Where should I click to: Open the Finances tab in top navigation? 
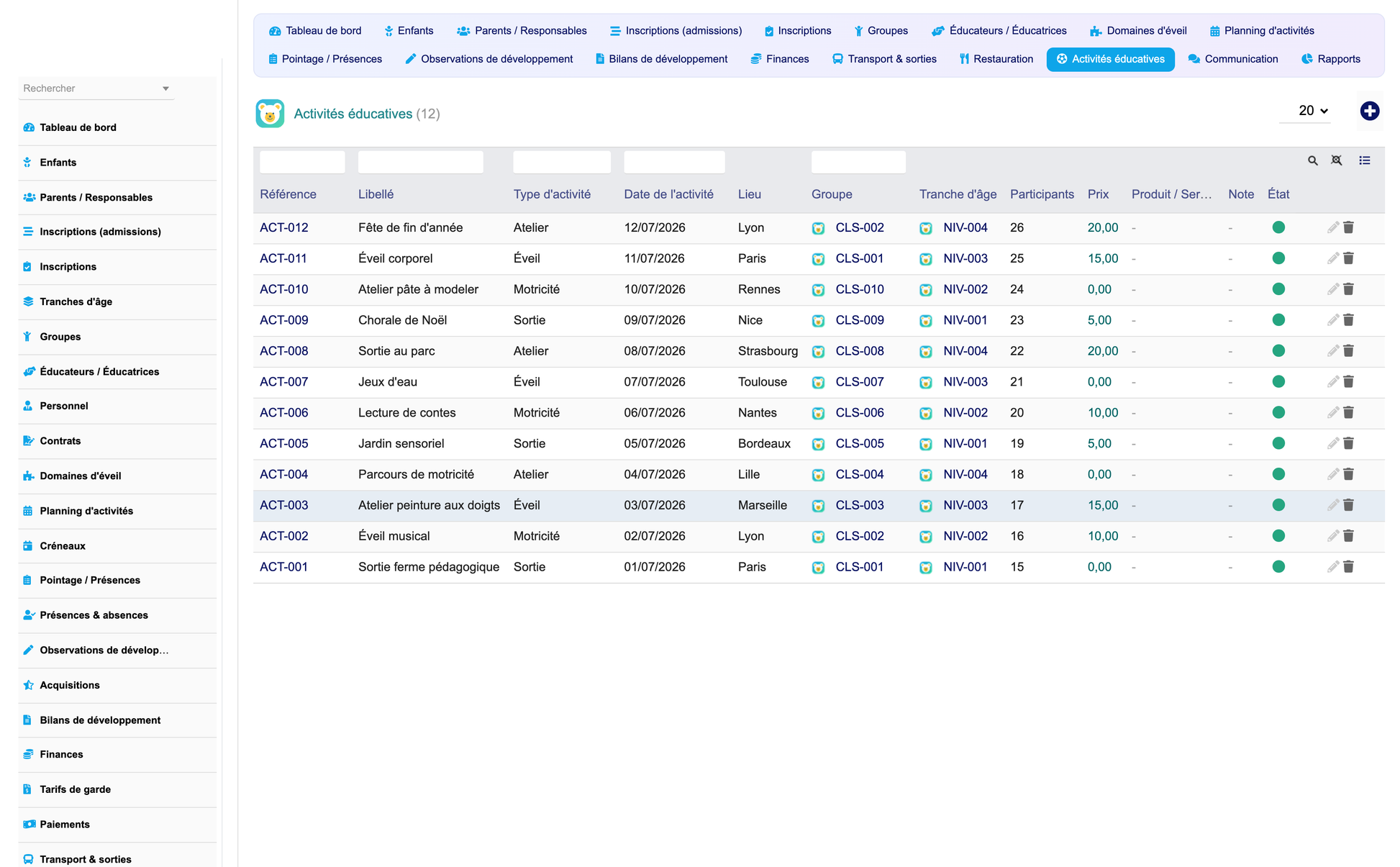pos(779,59)
